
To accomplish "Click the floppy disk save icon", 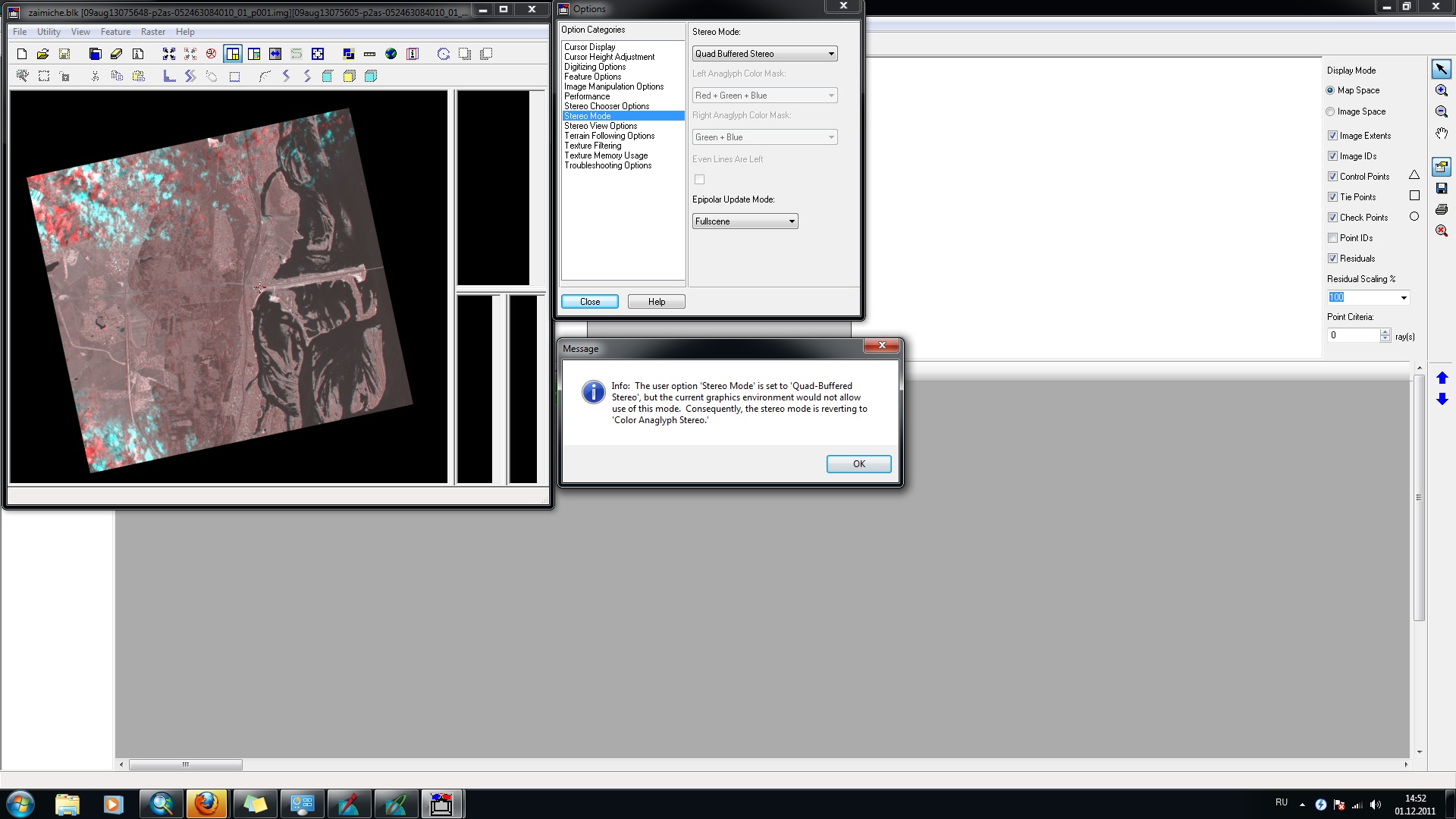I will coord(1442,188).
